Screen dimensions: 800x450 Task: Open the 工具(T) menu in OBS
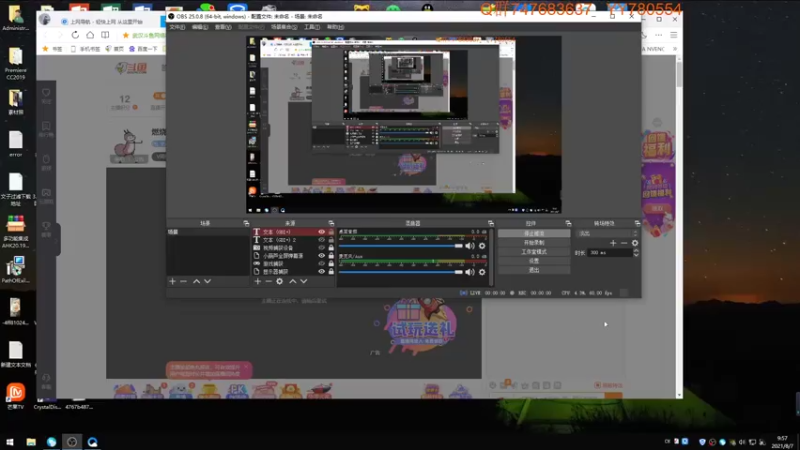pyautogui.click(x=312, y=27)
